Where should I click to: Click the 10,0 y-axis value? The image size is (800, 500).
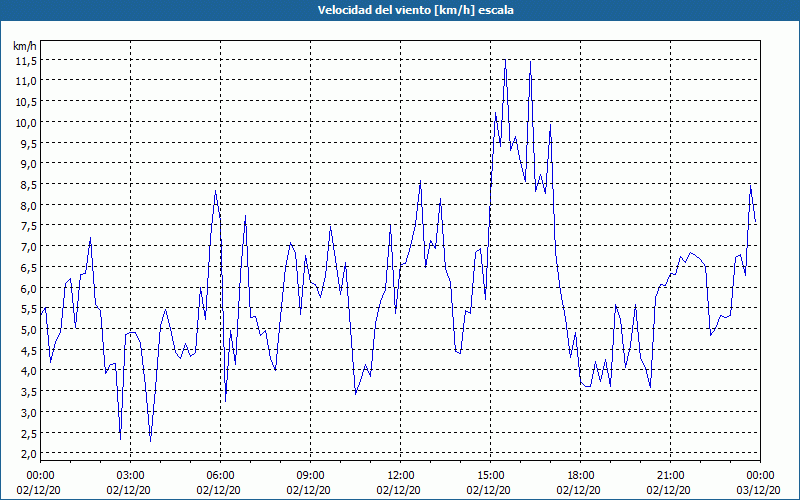click(x=26, y=122)
